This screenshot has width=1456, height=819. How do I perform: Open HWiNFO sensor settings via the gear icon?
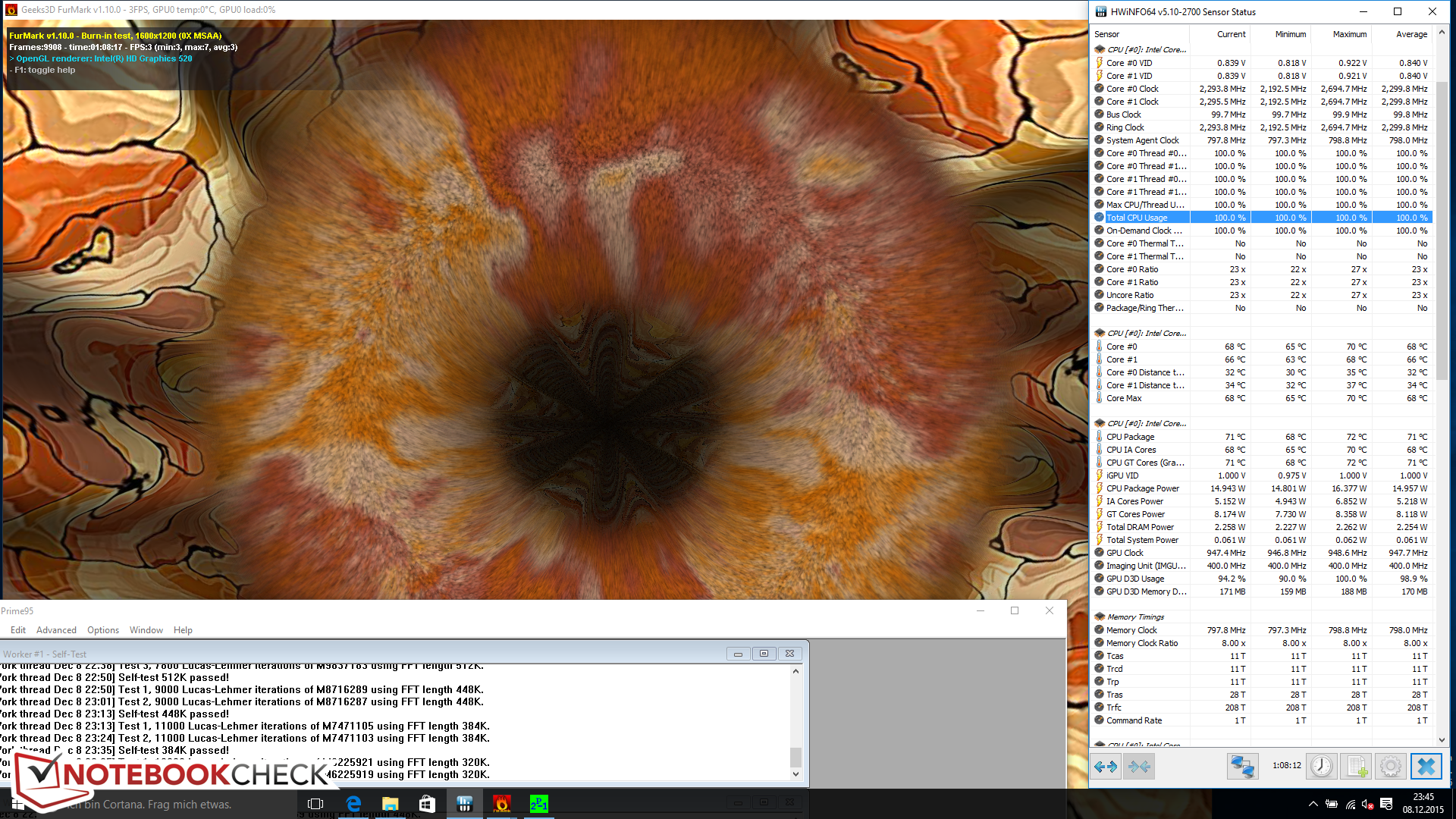click(1390, 767)
